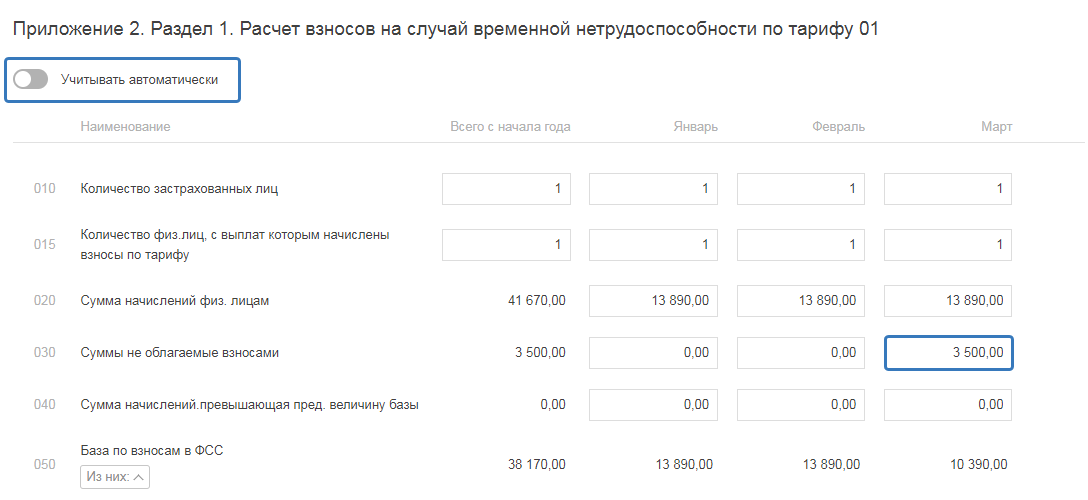Click row 010 Январь insured persons field
This screenshot has width=1088, height=500.
[653, 189]
